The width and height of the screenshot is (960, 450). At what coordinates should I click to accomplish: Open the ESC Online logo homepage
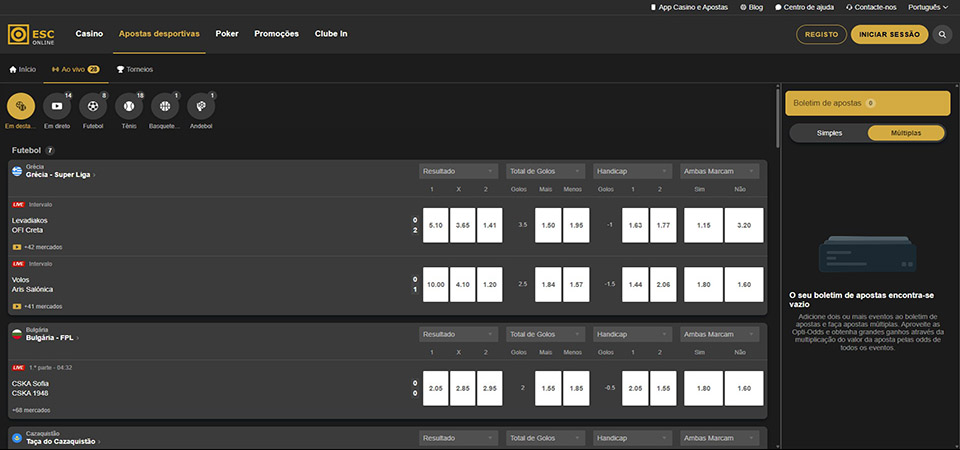point(31,34)
